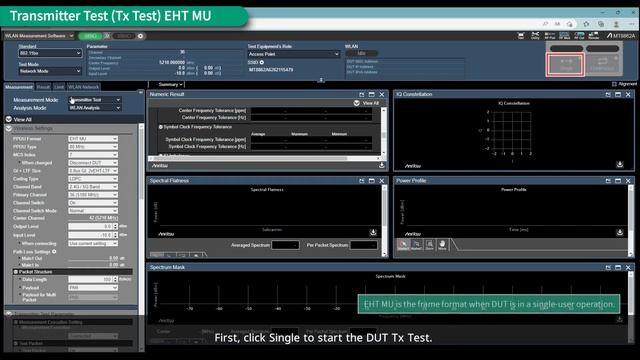Click the SSID settings icon
The height and width of the screenshot is (360, 640).
coord(262,62)
